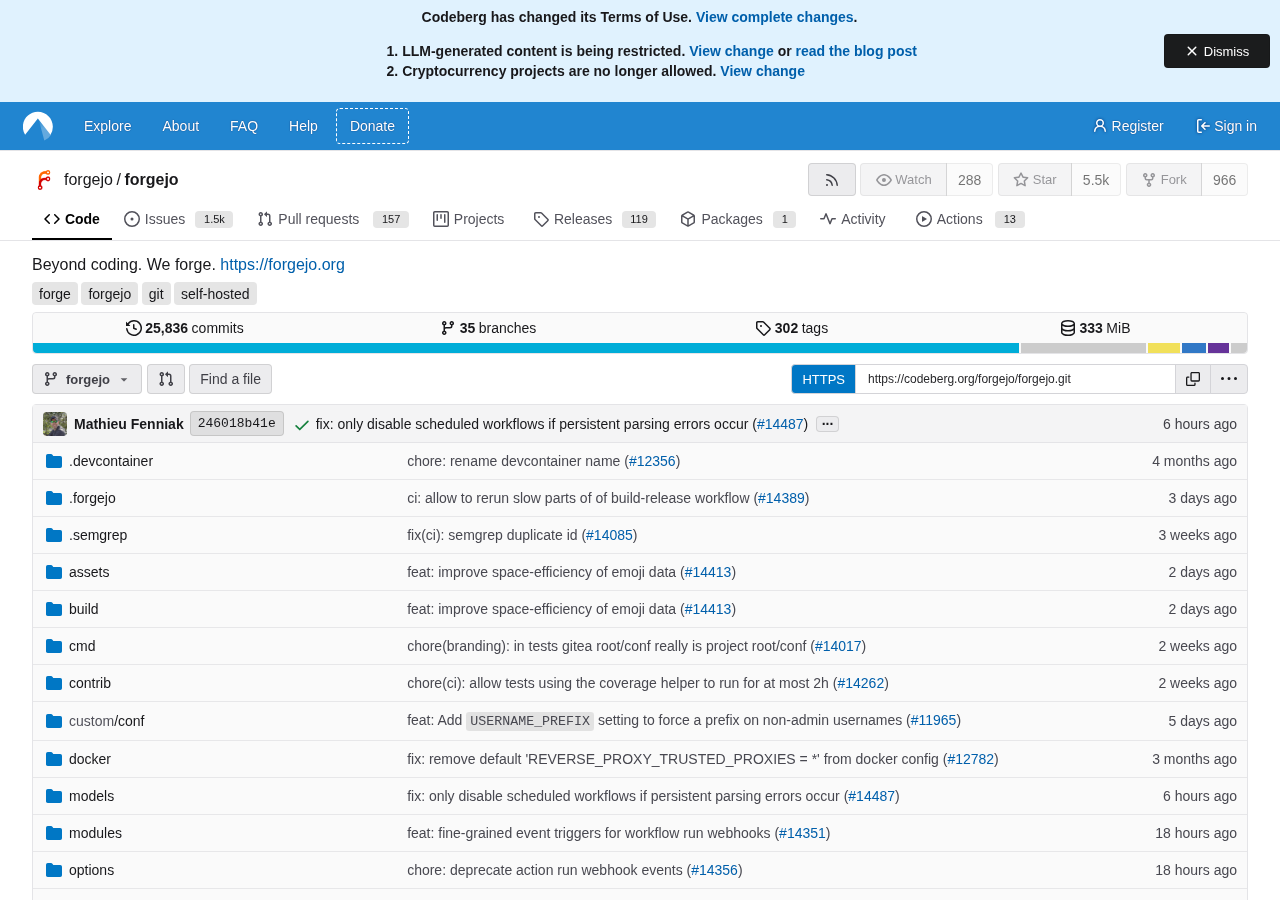The image size is (1280, 900).
Task: Click the Register link
Action: click(1128, 126)
